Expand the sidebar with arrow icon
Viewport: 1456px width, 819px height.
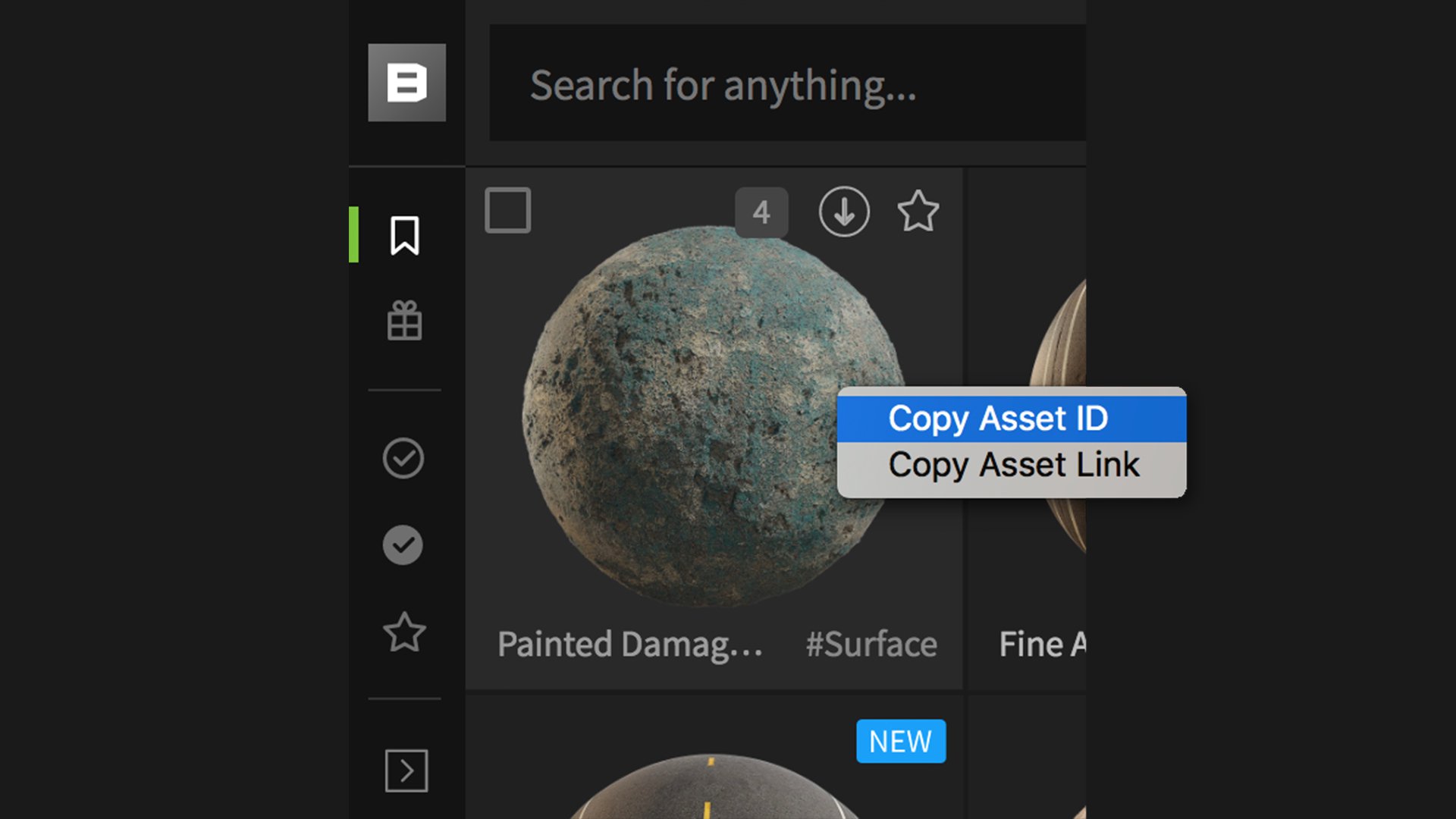tap(406, 770)
